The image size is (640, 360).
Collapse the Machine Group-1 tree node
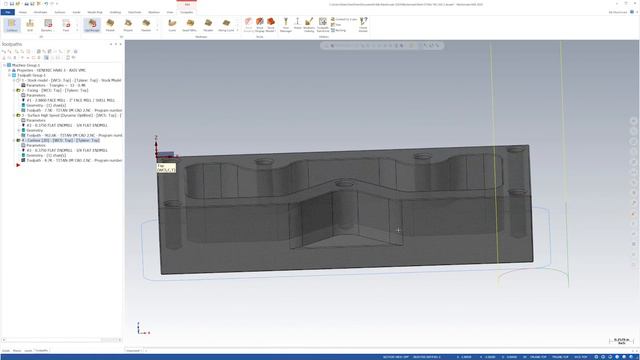4,65
